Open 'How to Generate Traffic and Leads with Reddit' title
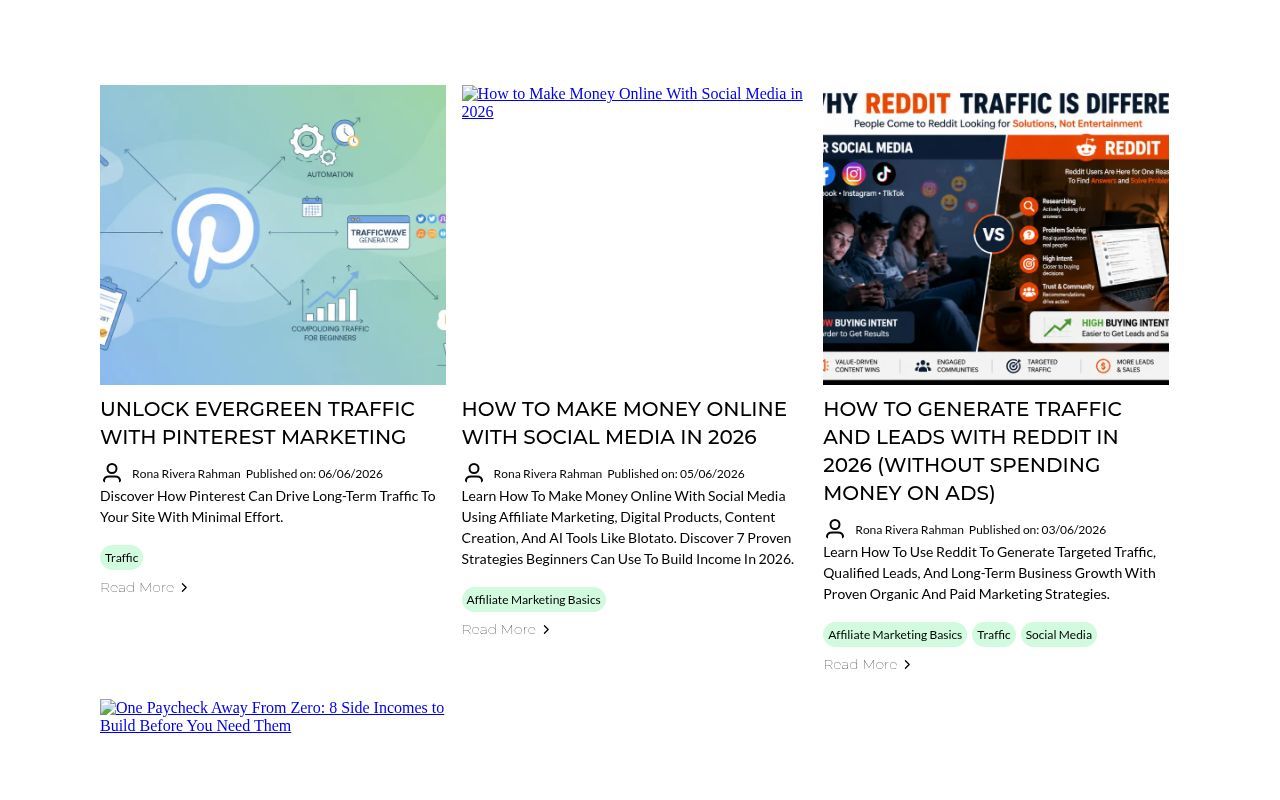1280x800 pixels. (972, 451)
